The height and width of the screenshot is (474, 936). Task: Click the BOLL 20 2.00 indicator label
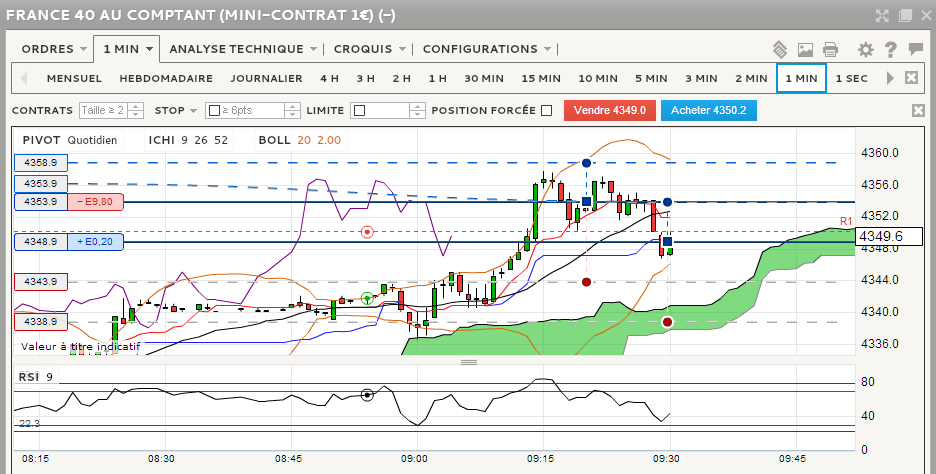(300, 140)
